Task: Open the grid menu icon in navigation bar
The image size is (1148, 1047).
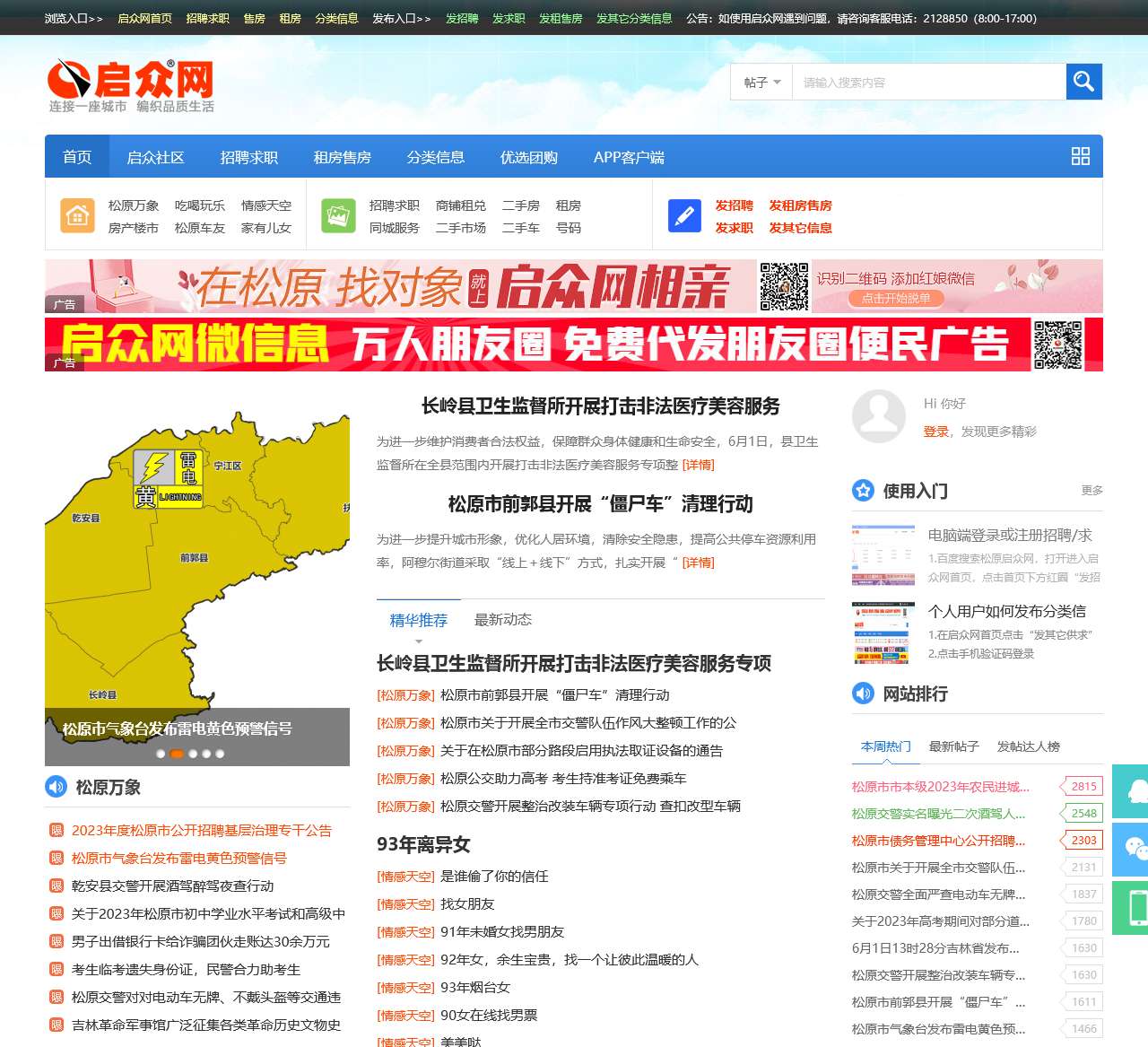Action: pos(1081,156)
